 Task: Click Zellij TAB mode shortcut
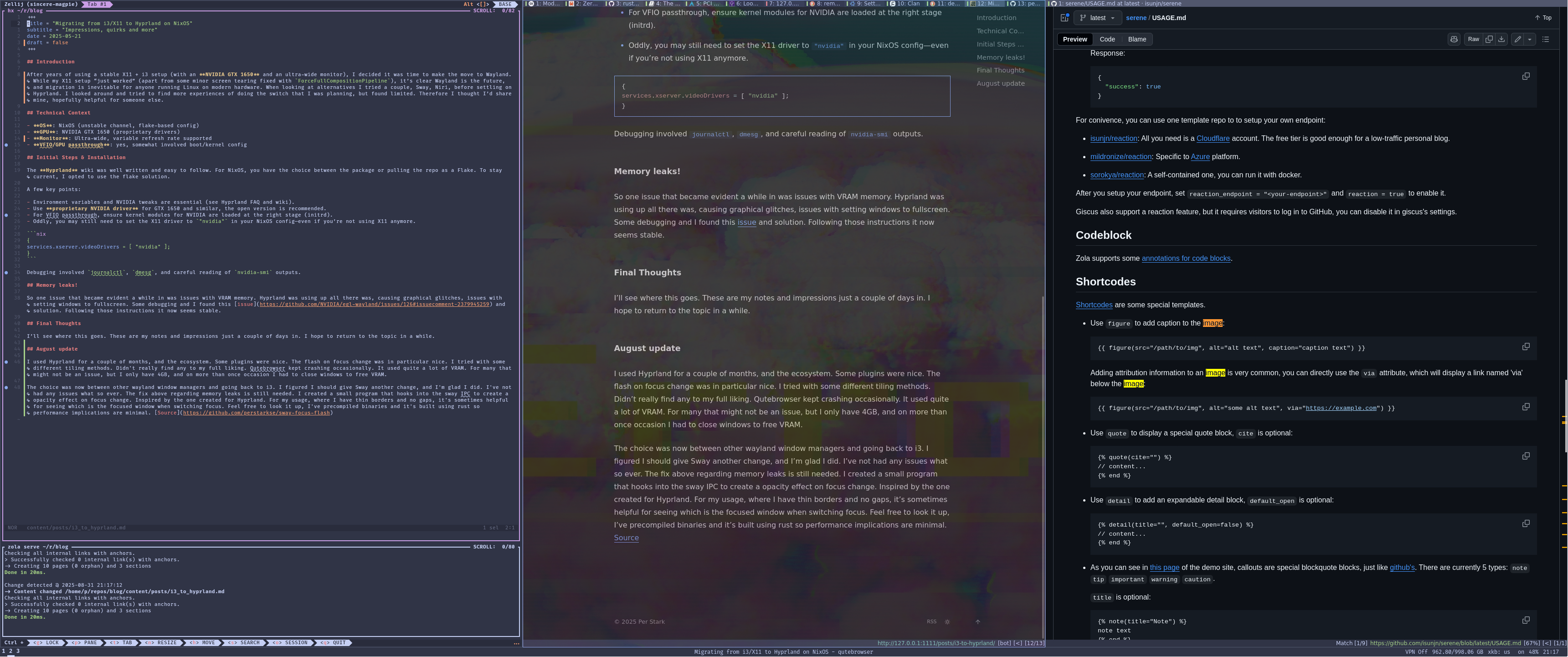pos(121,642)
